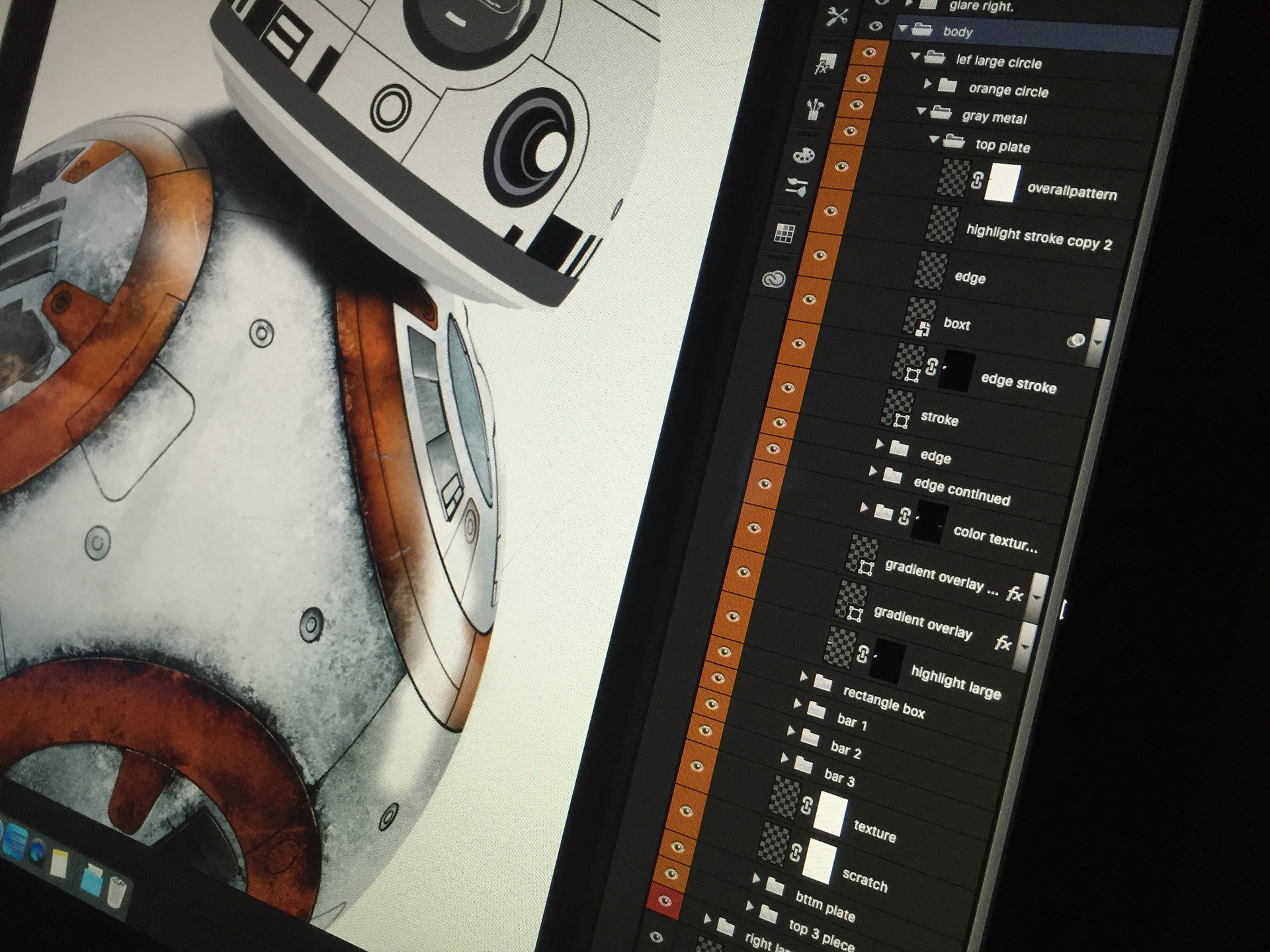Viewport: 1270px width, 952px height.
Task: Click the mask link icon on edge stroke layer
Action: coord(932,366)
